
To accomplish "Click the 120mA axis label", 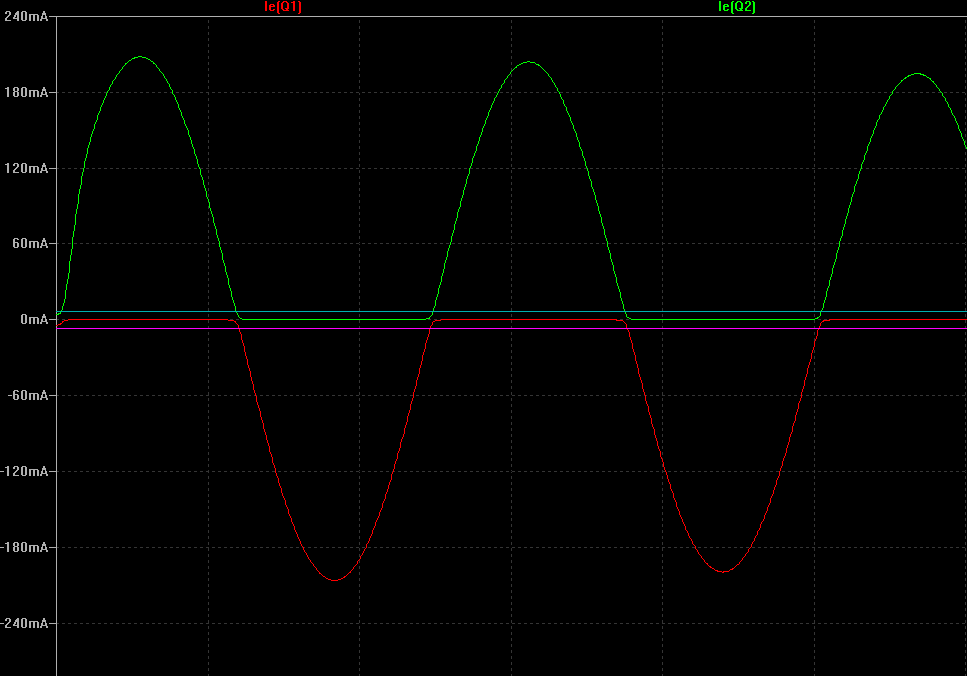I will tap(26, 168).
